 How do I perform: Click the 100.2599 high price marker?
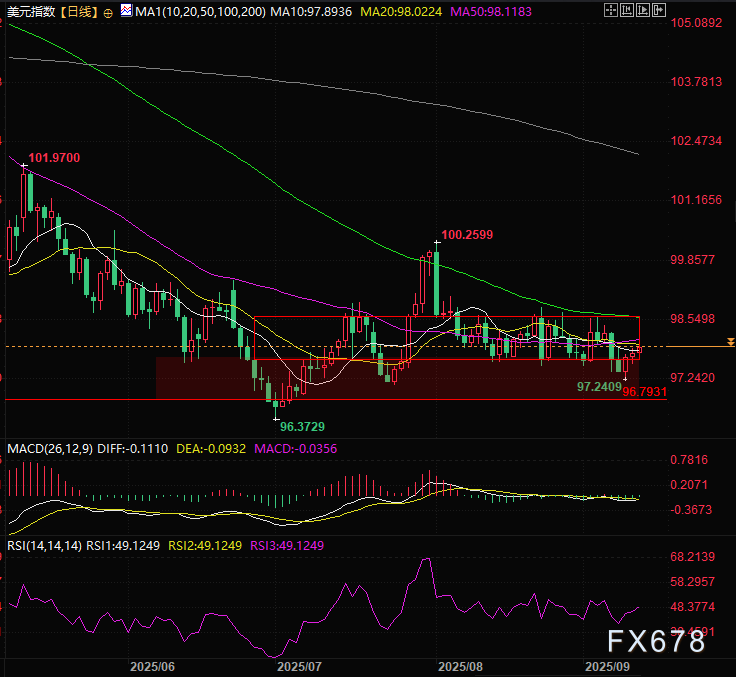coord(467,235)
